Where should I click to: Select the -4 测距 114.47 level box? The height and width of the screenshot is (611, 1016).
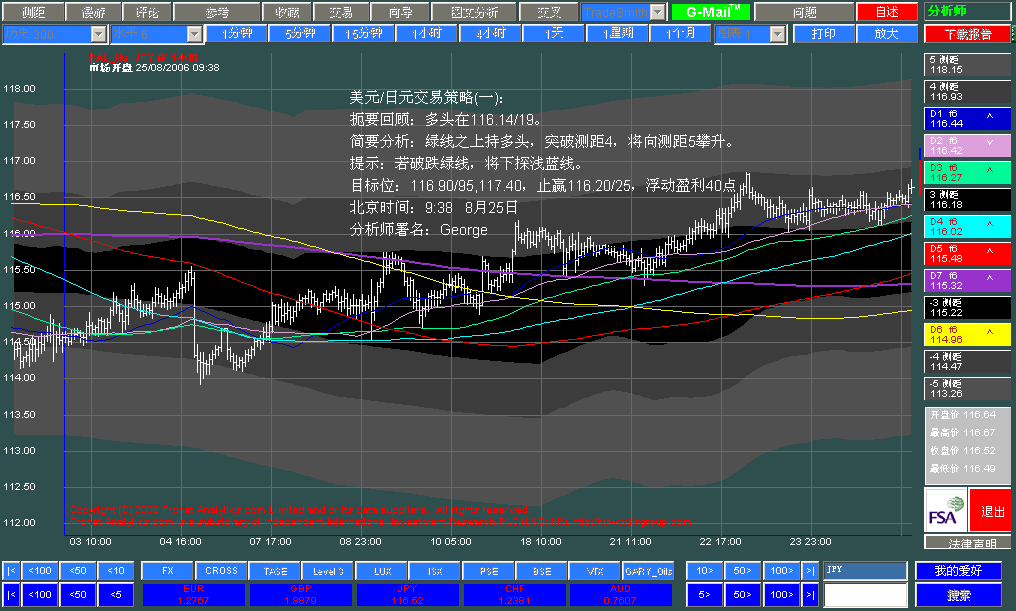(x=967, y=362)
